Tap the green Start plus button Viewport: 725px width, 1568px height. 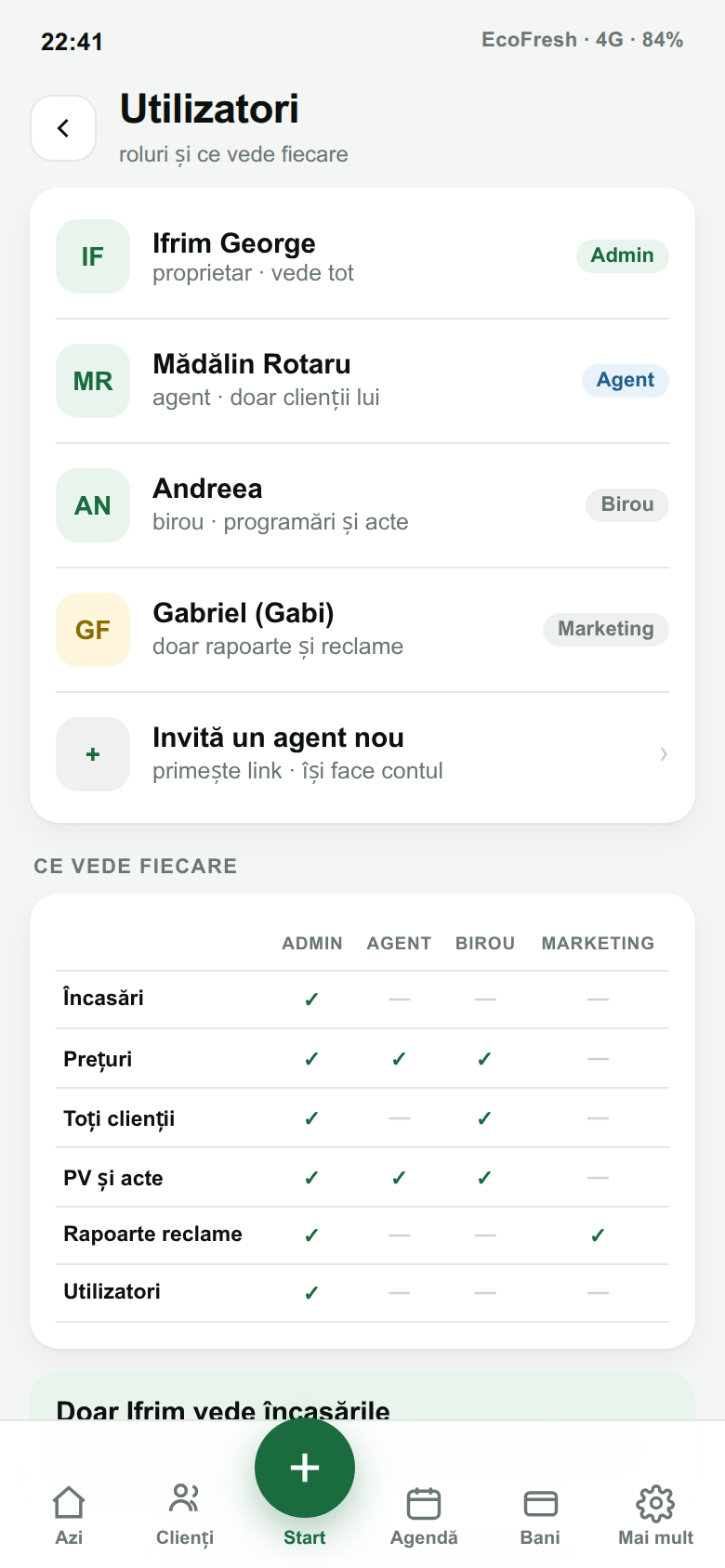point(305,1468)
